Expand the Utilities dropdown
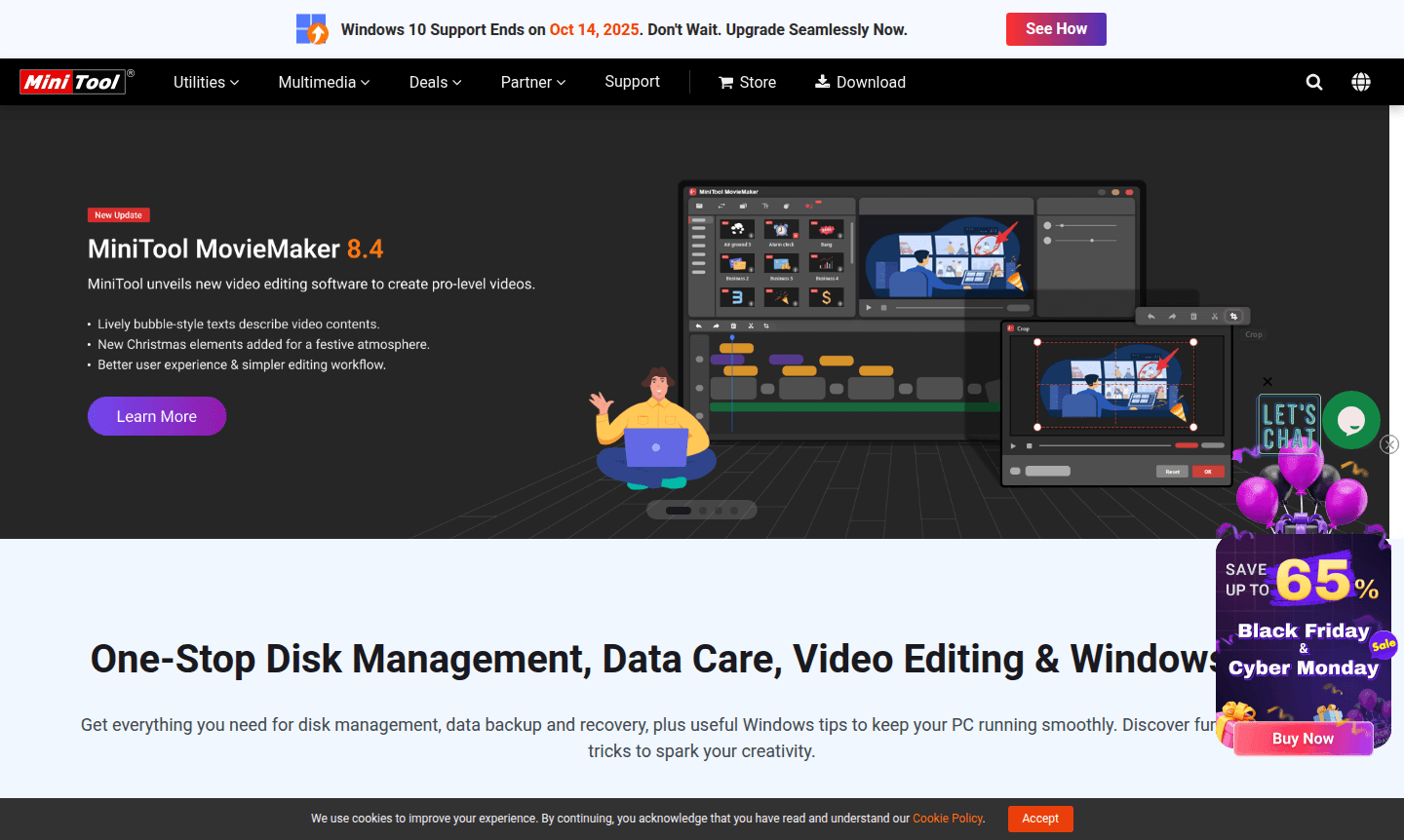 pyautogui.click(x=205, y=82)
